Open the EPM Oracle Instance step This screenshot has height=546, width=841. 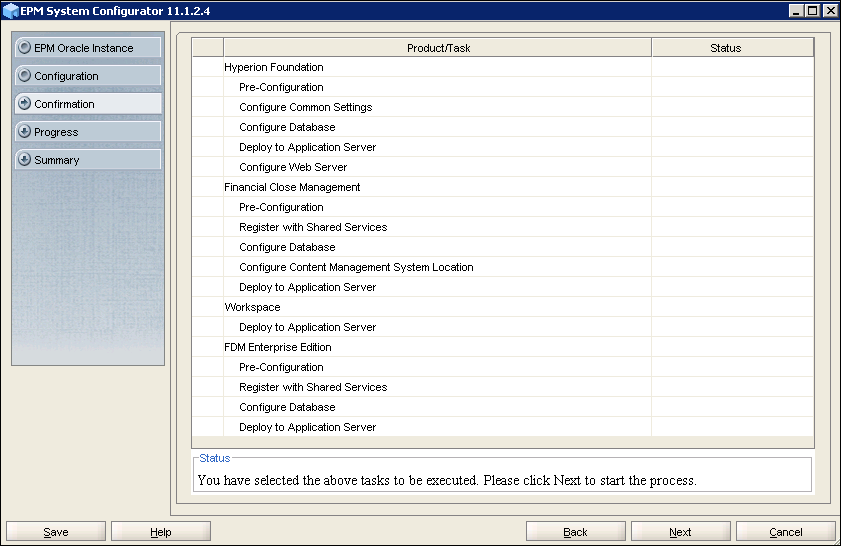pos(88,48)
